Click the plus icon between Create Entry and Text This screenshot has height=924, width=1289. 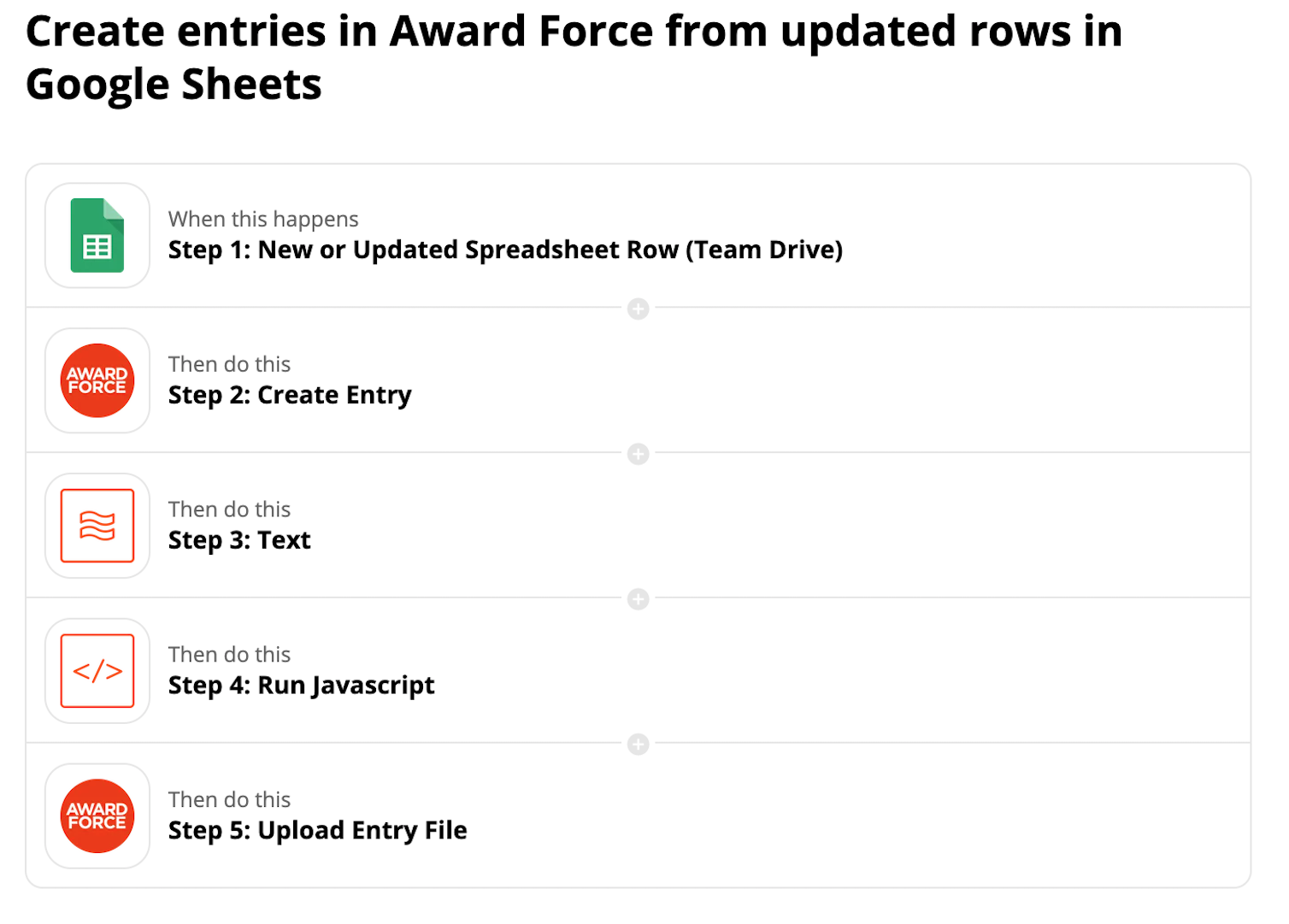[x=638, y=455]
